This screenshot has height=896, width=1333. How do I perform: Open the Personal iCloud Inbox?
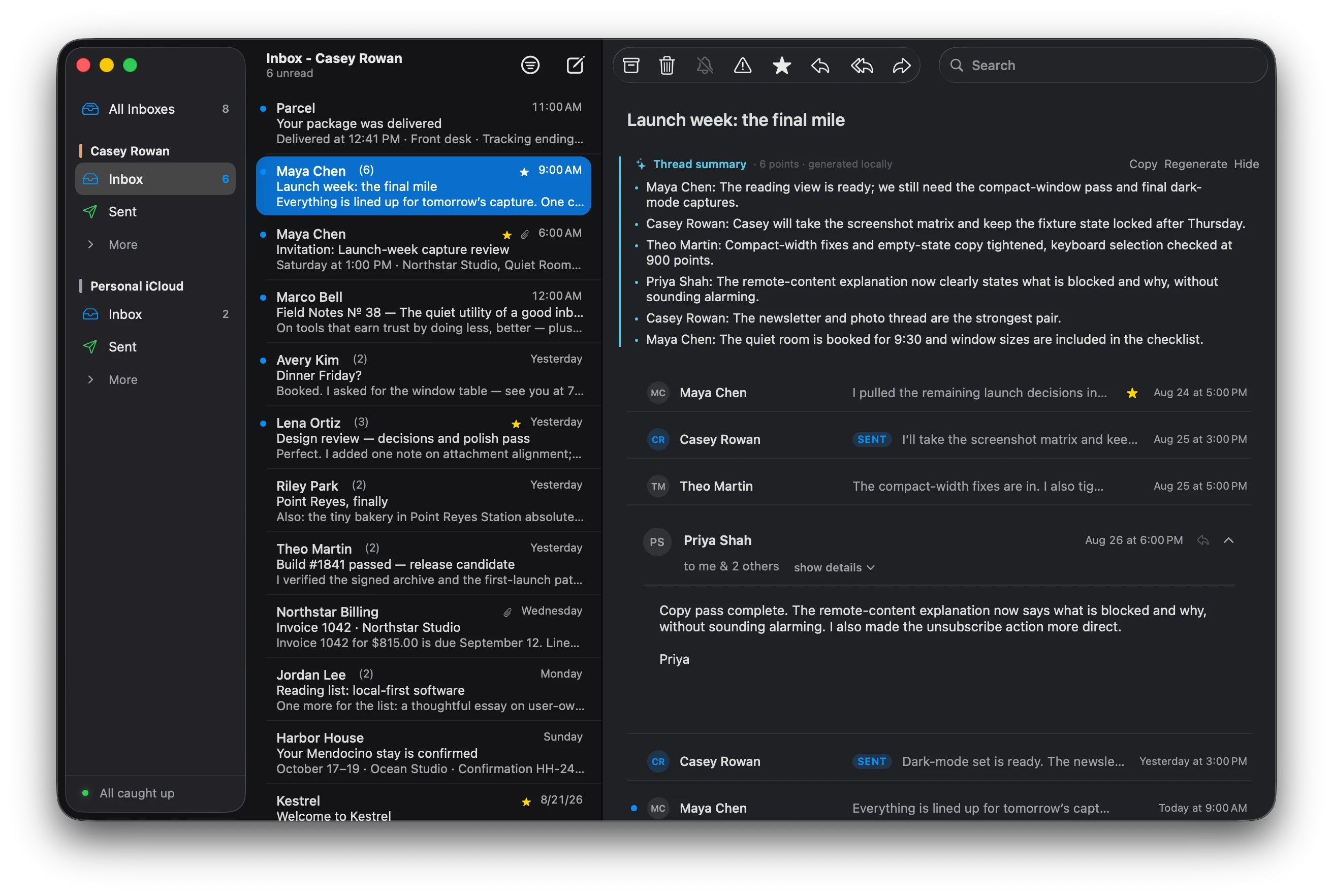(155, 314)
